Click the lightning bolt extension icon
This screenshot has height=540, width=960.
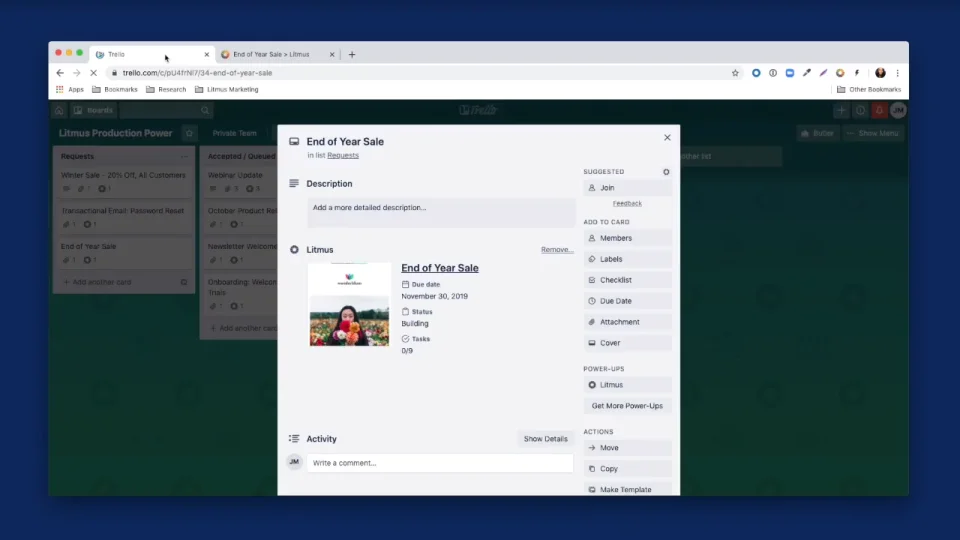[857, 73]
